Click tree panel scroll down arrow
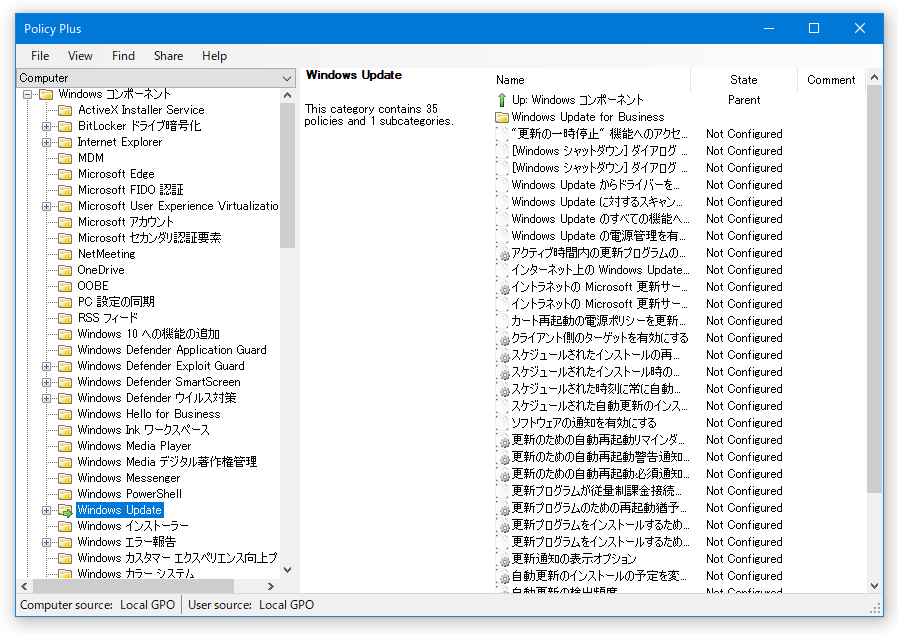898x634 pixels. (287, 570)
